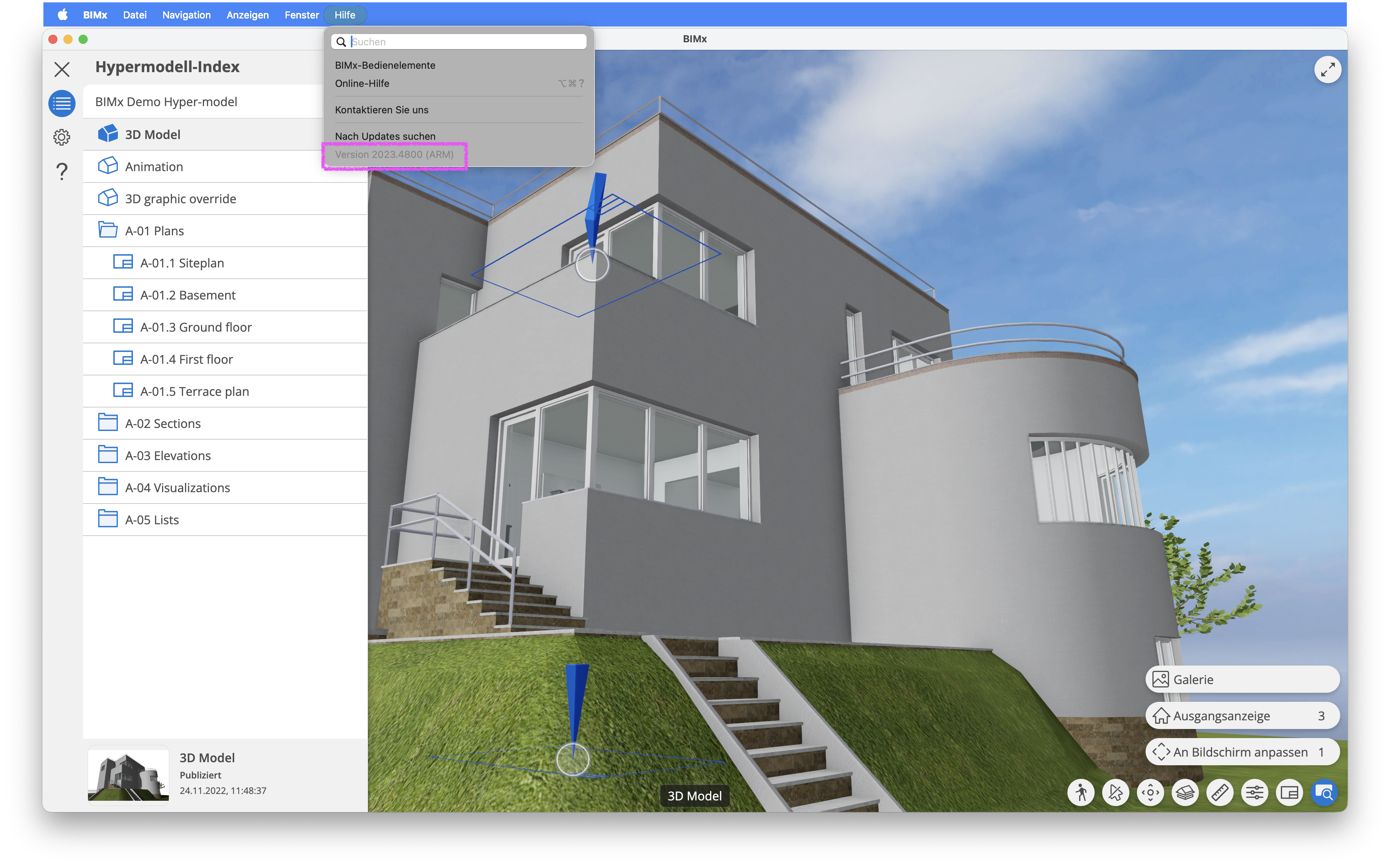Image resolution: width=1390 pixels, height=868 pixels.
Task: Open the Anzeigen menu
Action: [x=247, y=15]
